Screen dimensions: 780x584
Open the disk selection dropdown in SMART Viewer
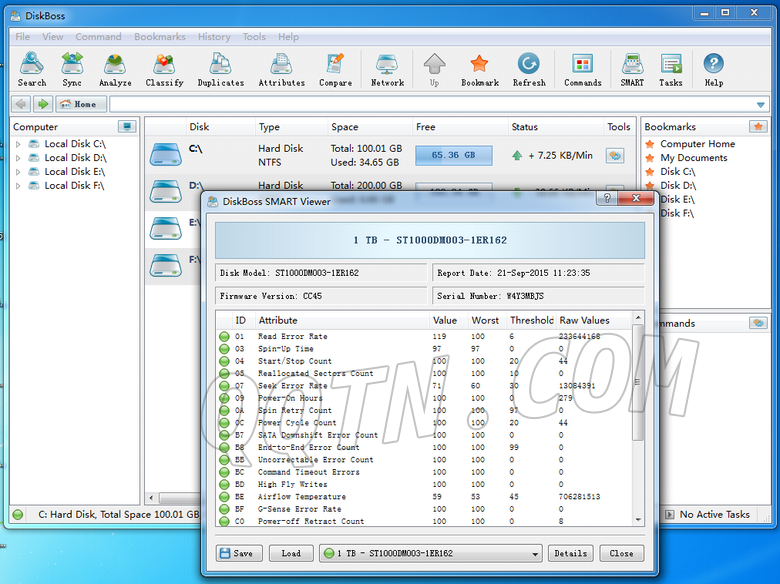535,553
